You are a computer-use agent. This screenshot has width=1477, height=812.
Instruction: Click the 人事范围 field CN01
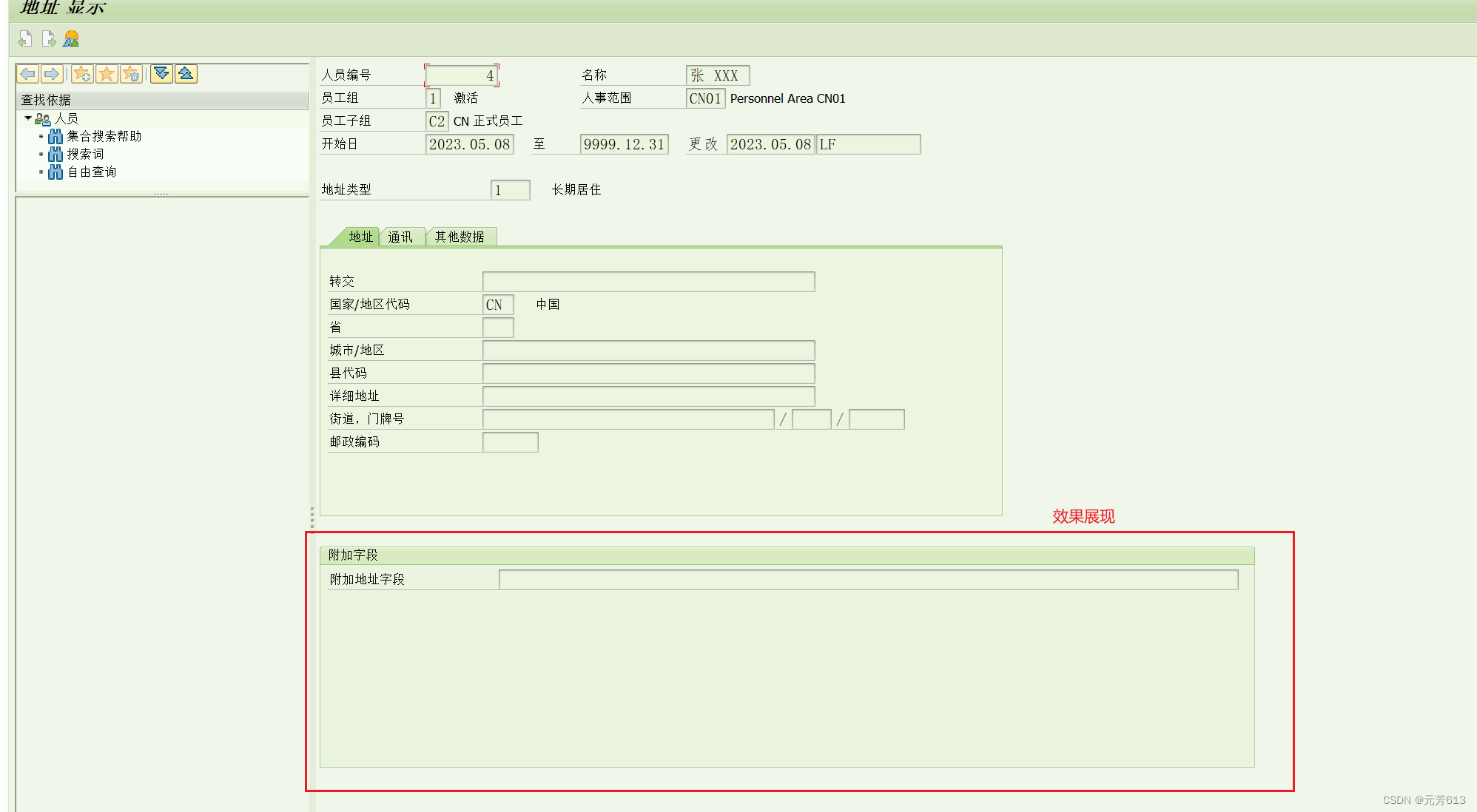pos(705,98)
